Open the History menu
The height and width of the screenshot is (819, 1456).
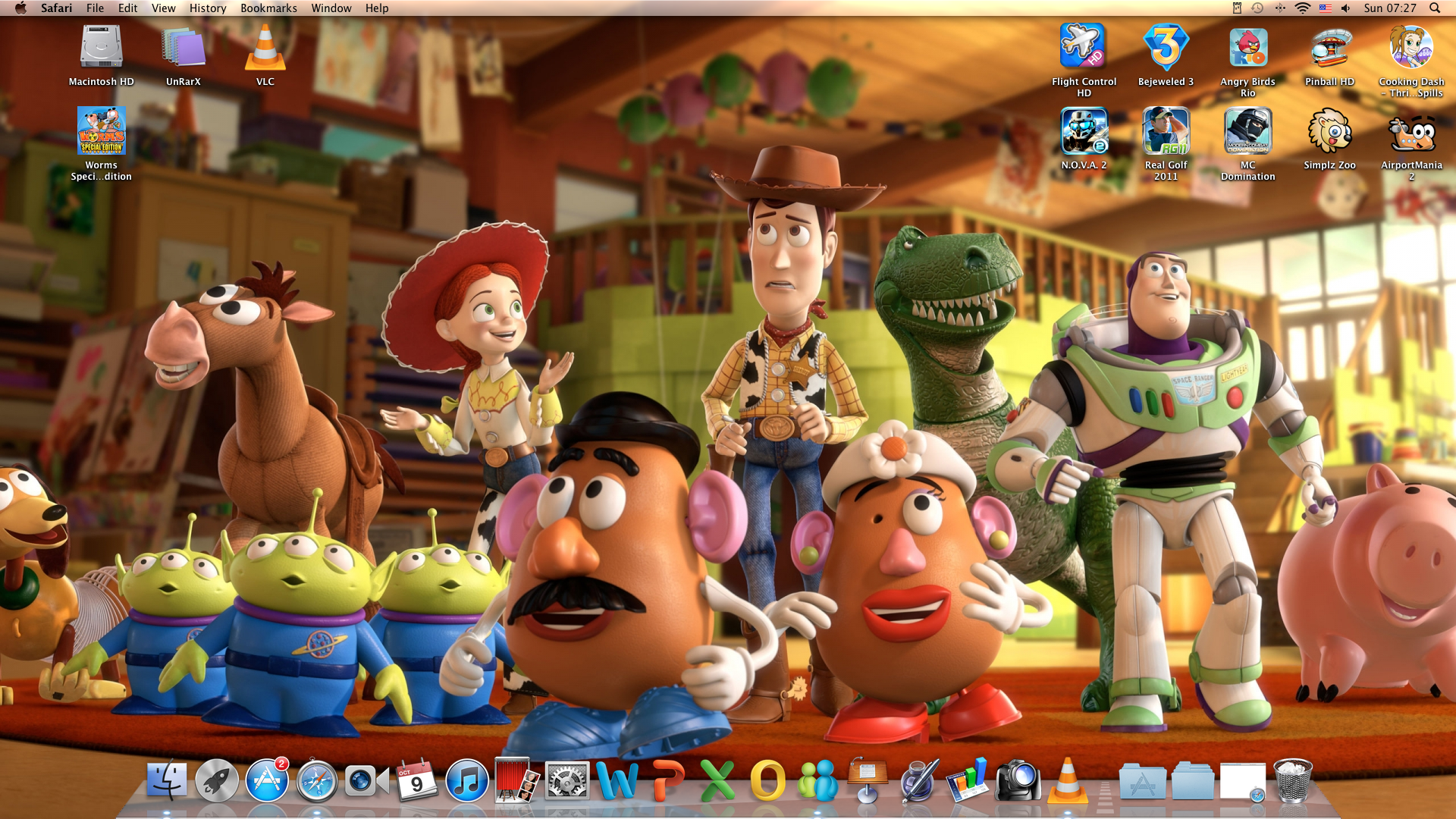(208, 8)
